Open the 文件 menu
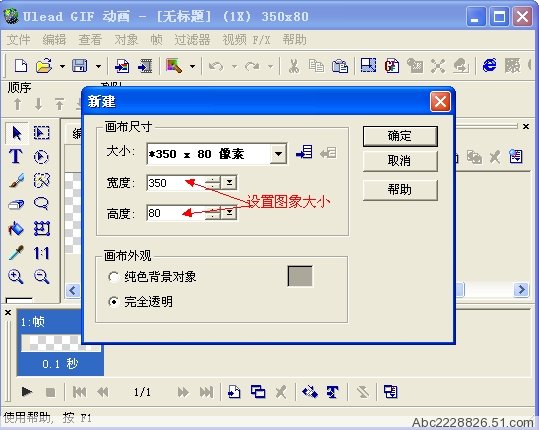Screen dimensions: 539x430 point(18,40)
